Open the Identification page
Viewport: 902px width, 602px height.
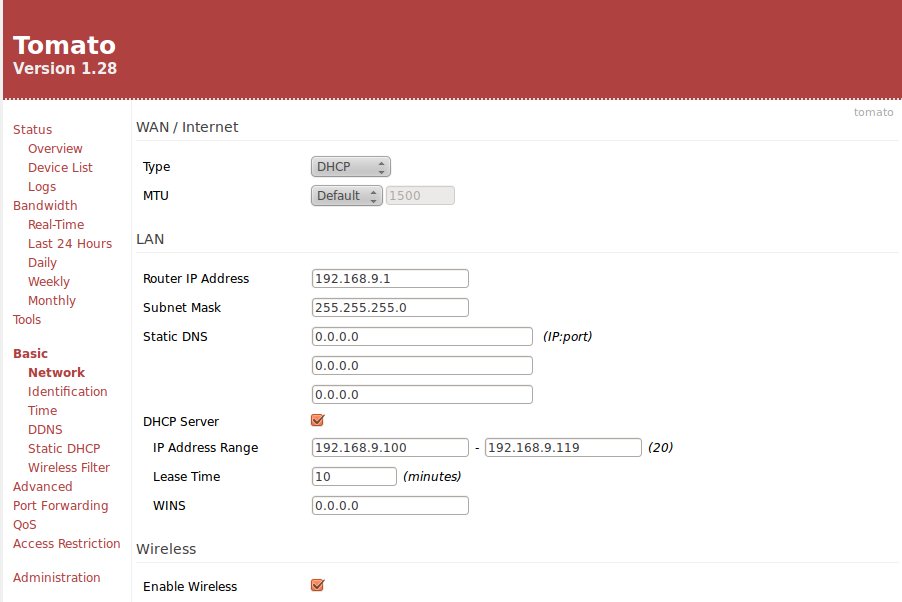point(68,391)
